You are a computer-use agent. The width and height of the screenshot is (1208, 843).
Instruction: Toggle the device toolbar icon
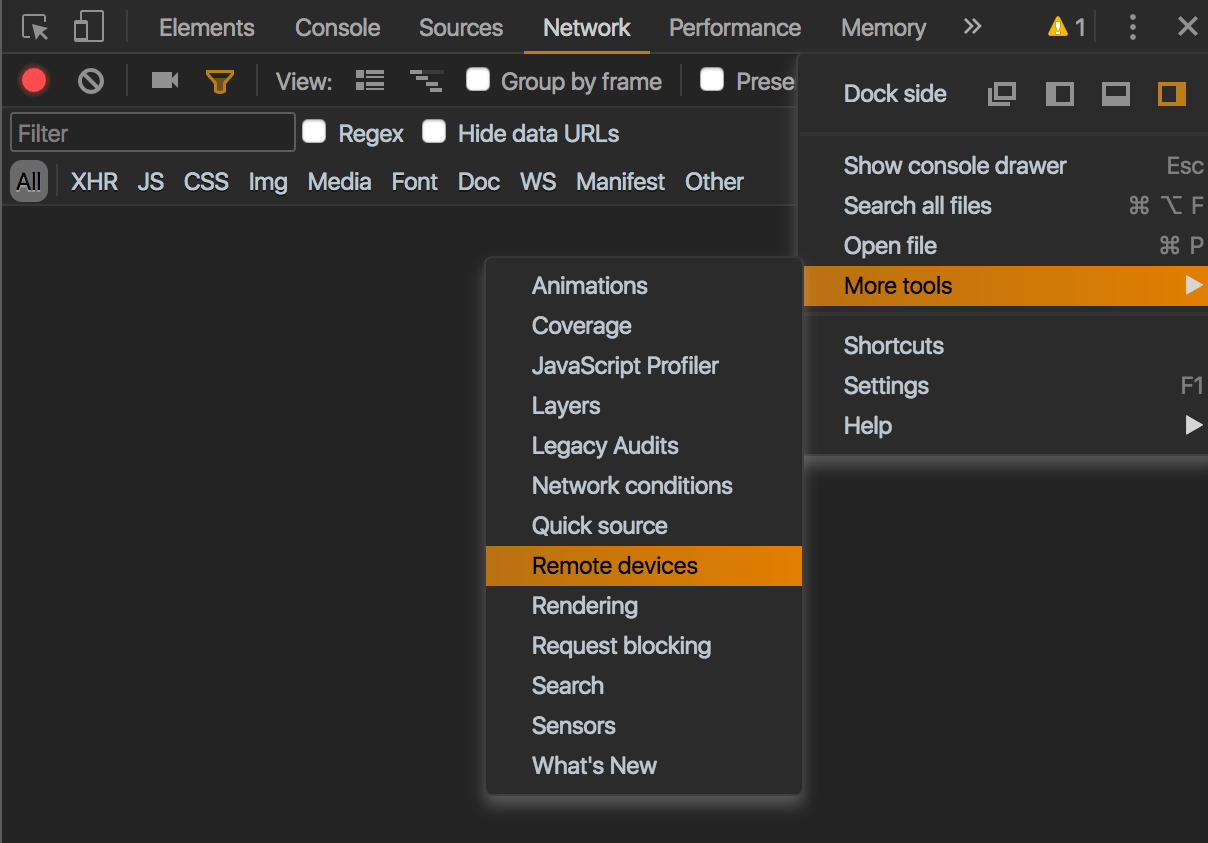click(86, 27)
